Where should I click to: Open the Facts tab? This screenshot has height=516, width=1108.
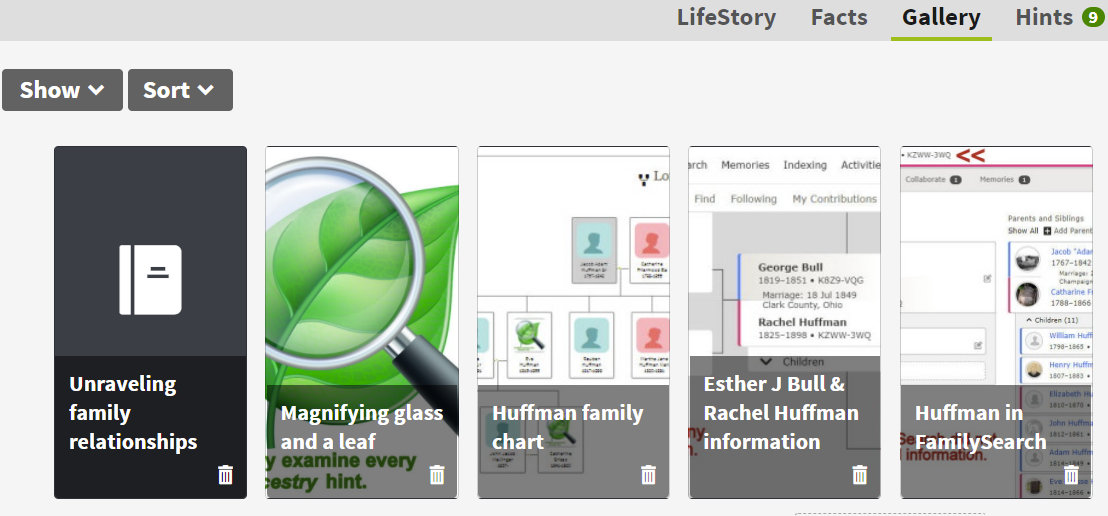pos(839,17)
